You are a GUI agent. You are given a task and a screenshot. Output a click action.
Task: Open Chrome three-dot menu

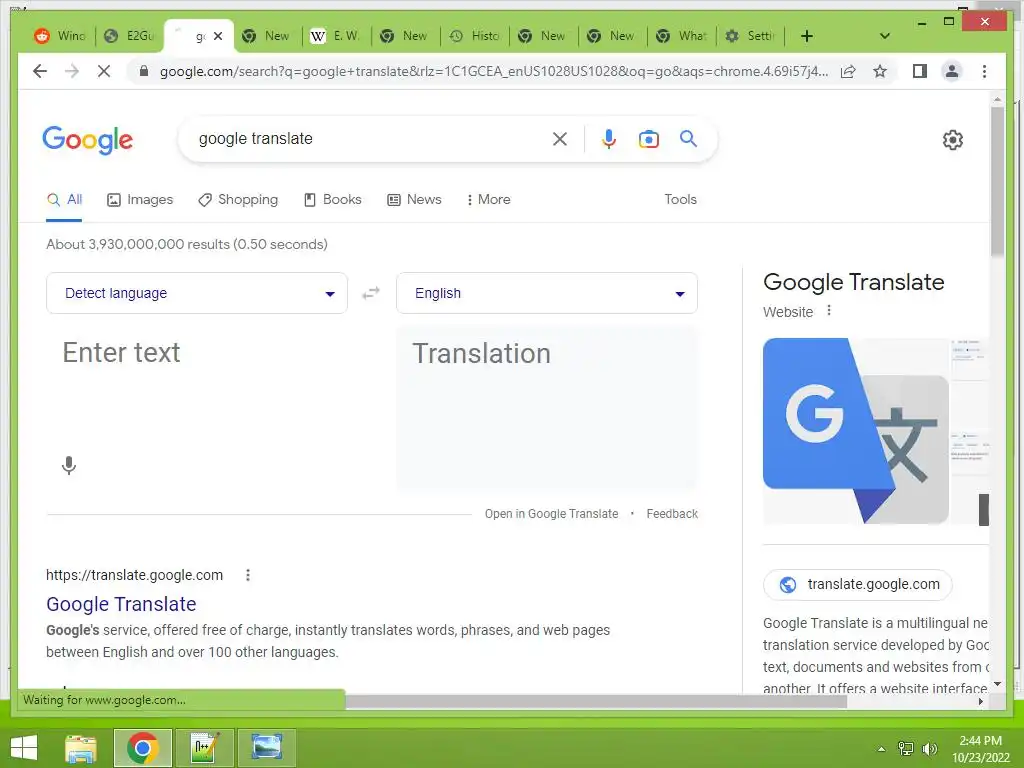984,71
